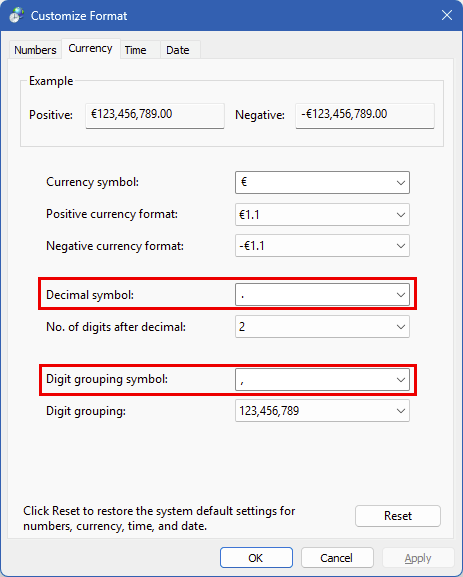Click the Digit grouping label

click(86, 411)
